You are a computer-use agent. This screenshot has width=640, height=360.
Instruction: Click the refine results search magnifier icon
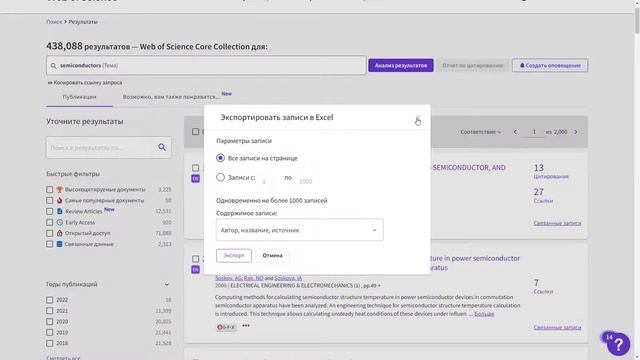pos(162,147)
